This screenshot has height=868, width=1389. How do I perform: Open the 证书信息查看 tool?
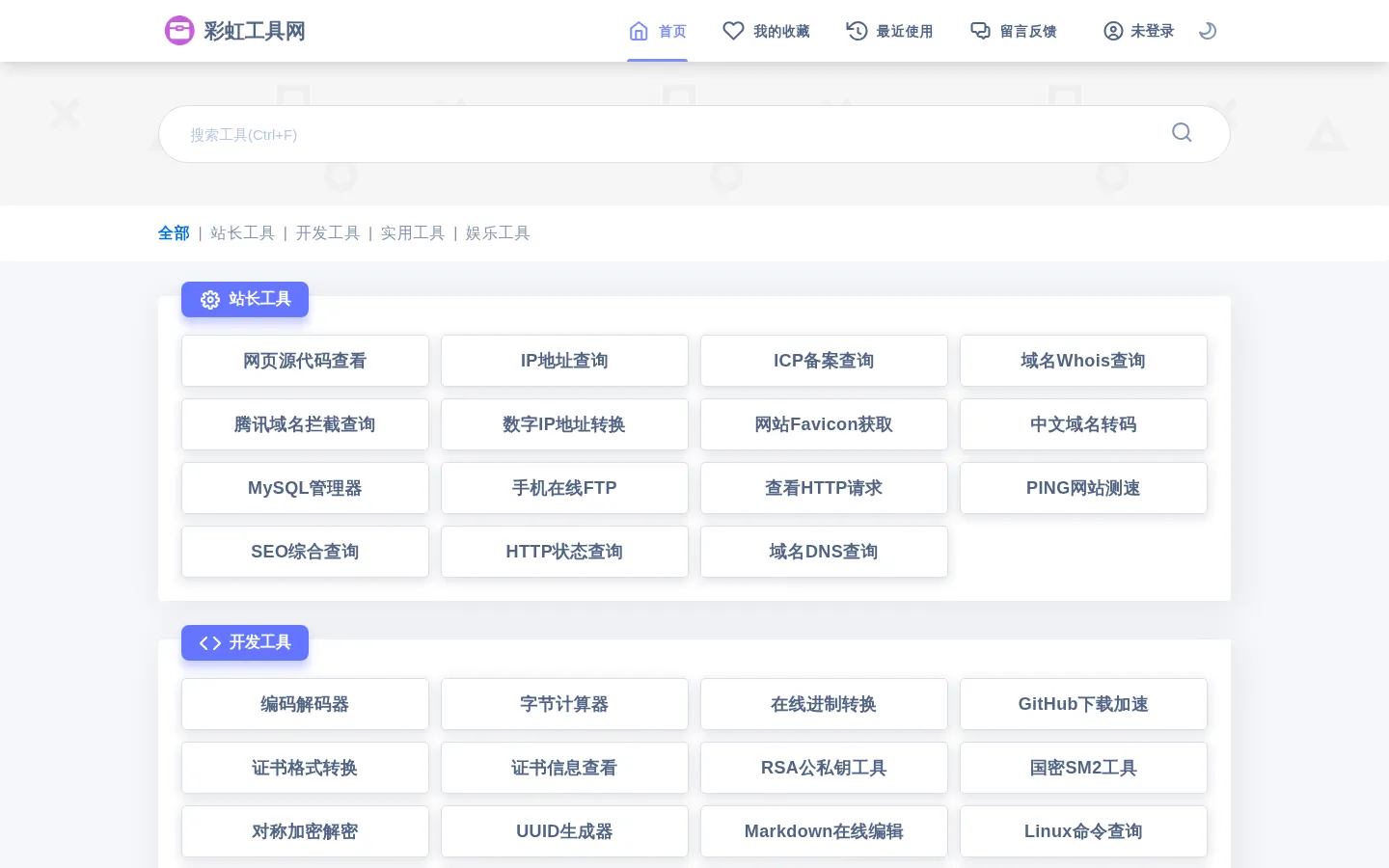click(x=564, y=768)
